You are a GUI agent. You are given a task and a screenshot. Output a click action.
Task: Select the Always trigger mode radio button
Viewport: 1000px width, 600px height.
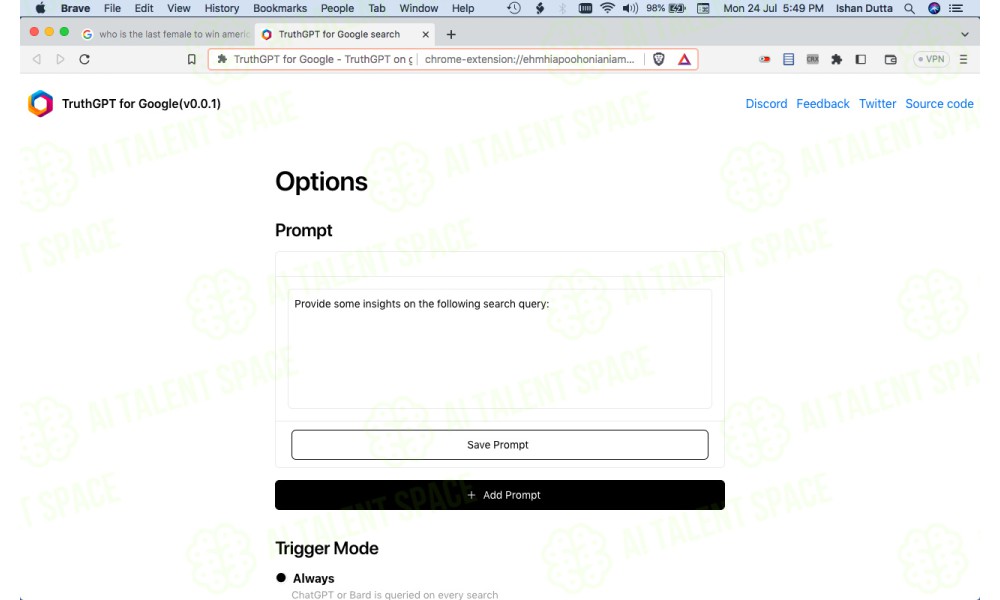click(x=281, y=578)
